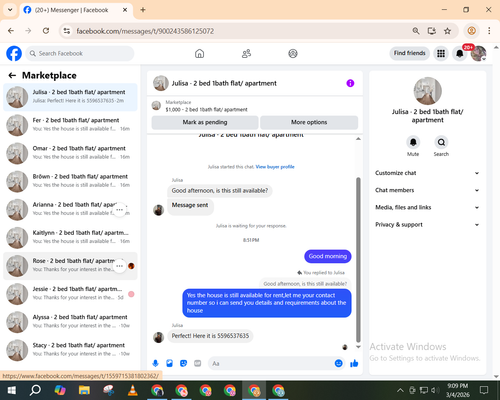Go to the Home feed icon
The width and height of the screenshot is (500, 400).
(x=199, y=53)
